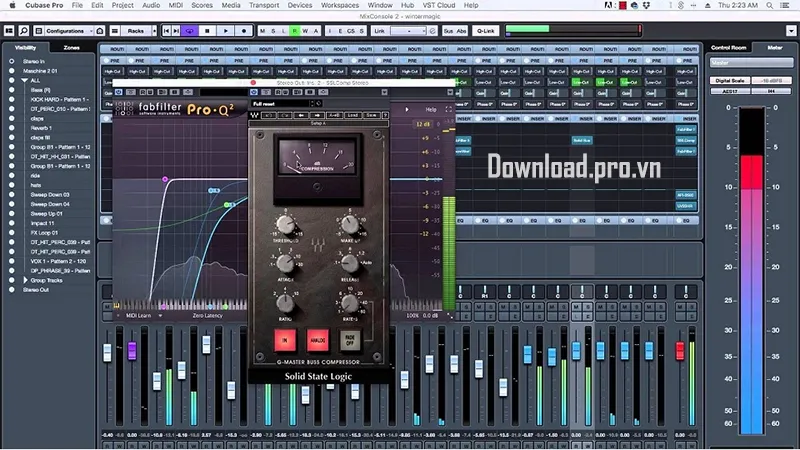Screen dimensions: 800x450
Task: Switch to the Zones tab
Action: click(71, 47)
